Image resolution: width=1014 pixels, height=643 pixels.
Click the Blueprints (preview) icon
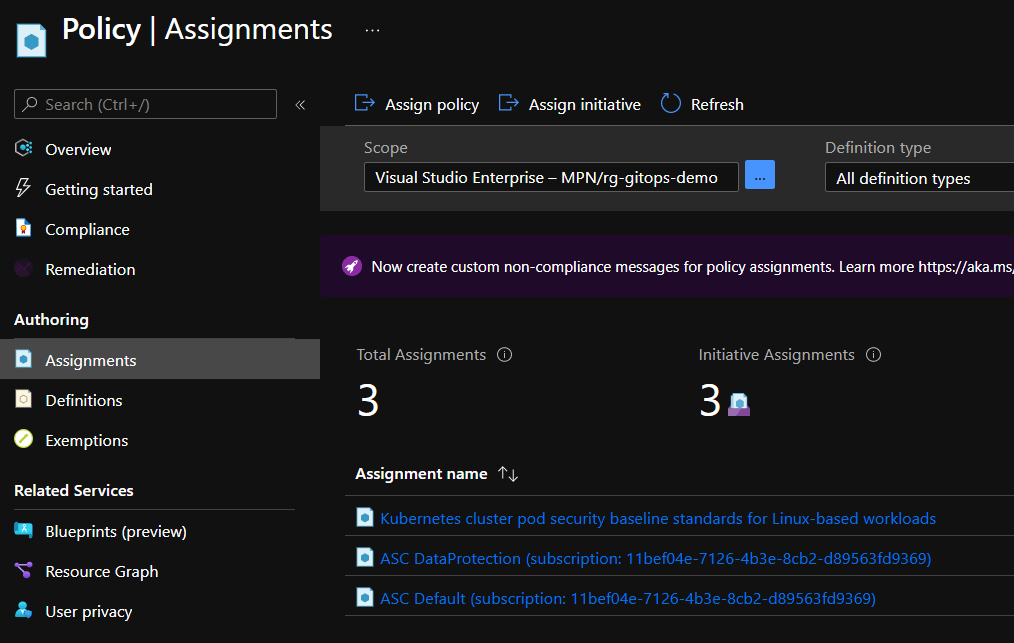tap(24, 531)
